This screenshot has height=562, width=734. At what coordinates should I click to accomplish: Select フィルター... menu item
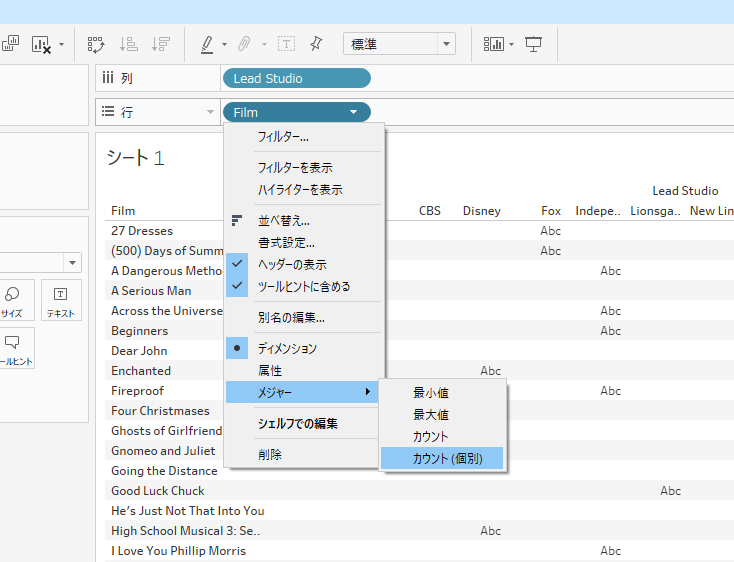pyautogui.click(x=304, y=137)
